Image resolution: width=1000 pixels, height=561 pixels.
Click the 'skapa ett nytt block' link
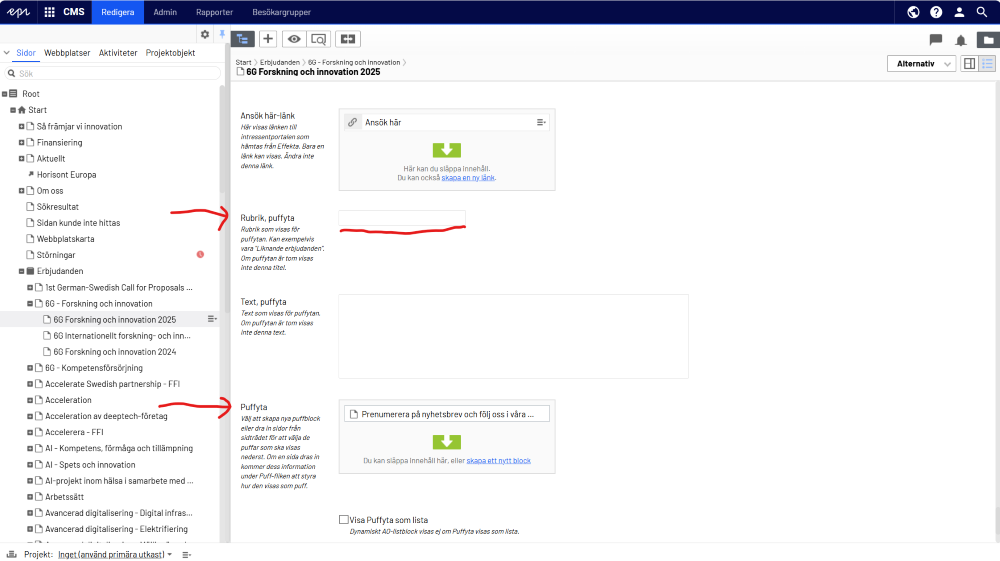498,461
